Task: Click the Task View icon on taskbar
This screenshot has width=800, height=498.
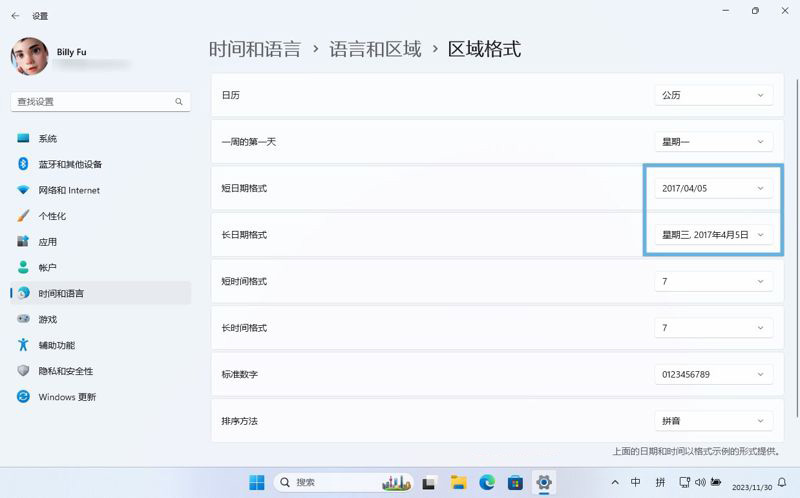Action: 429,482
